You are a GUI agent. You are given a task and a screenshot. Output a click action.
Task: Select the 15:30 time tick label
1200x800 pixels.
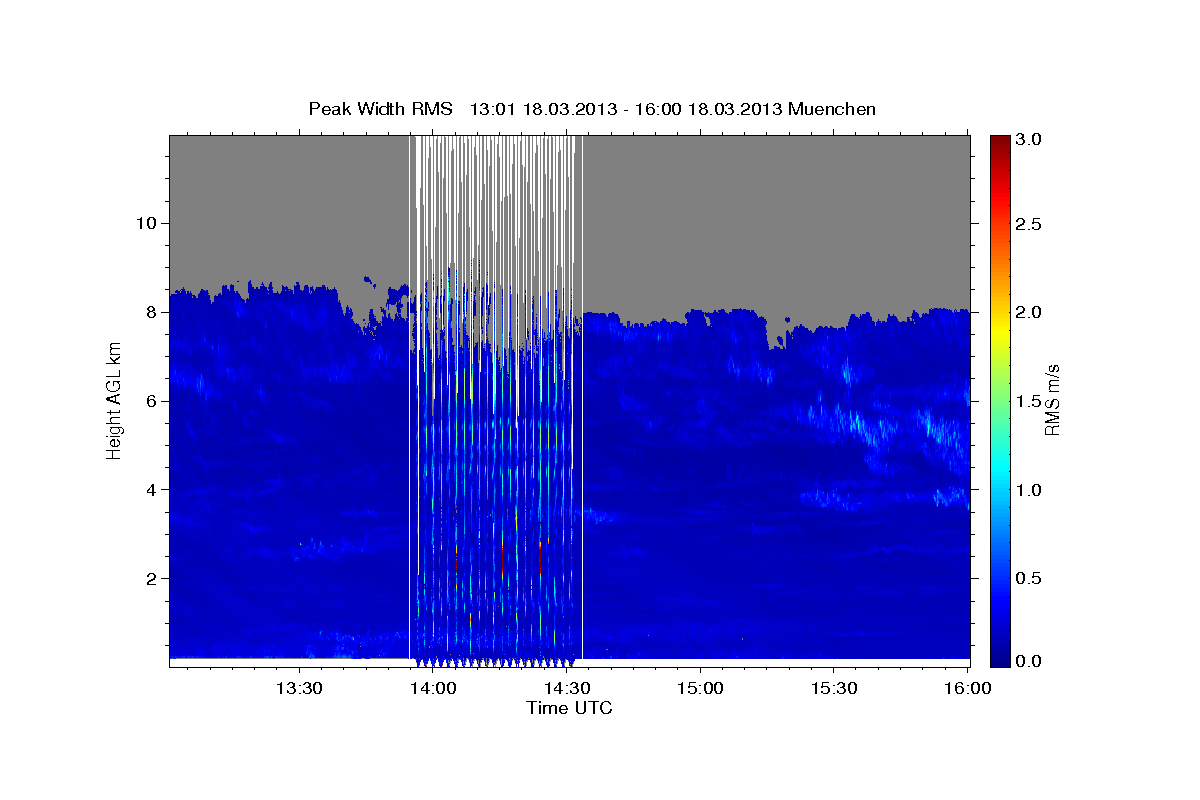833,689
